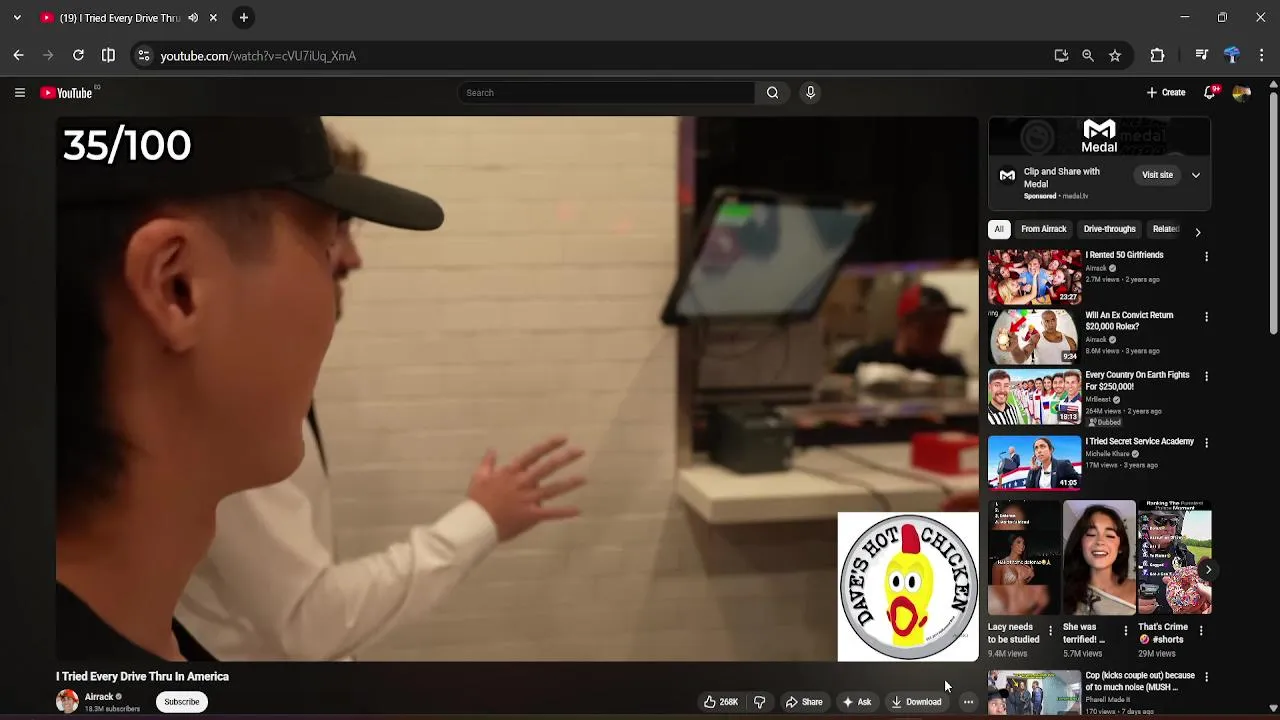
Task: Visit site for Medal ad
Action: [1157, 175]
